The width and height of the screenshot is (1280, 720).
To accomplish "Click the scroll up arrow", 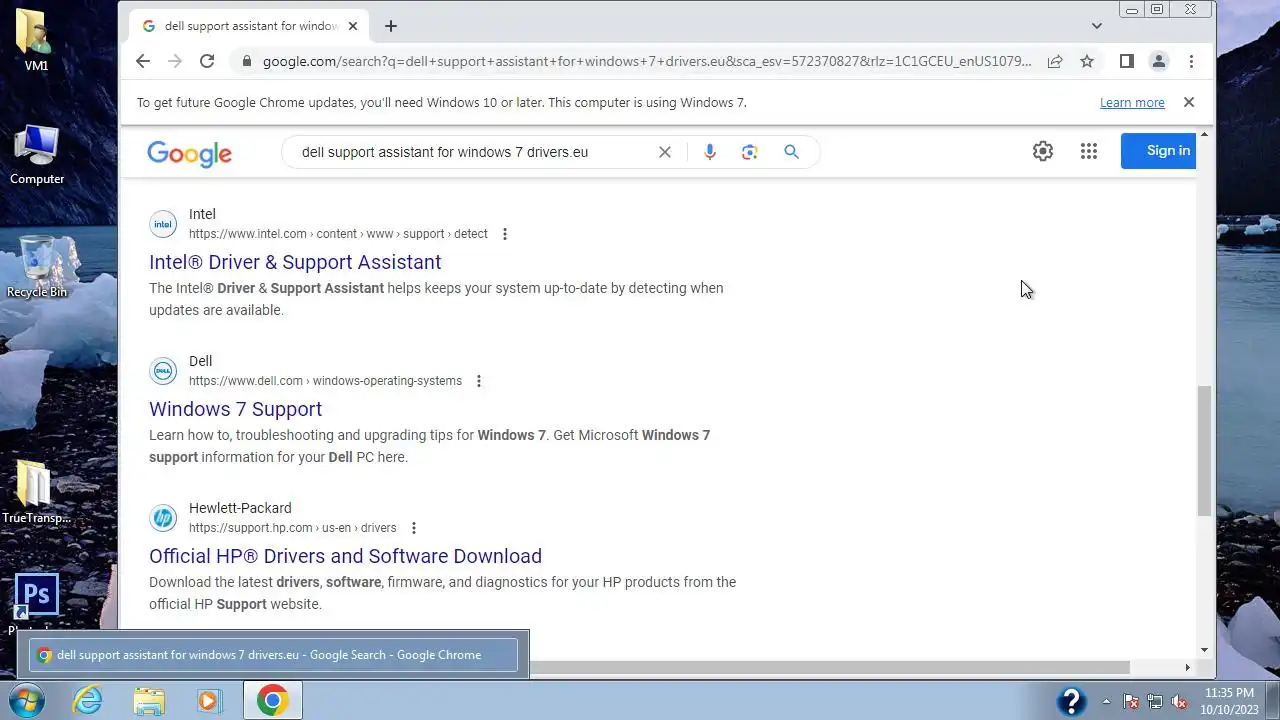I will click(x=1204, y=134).
